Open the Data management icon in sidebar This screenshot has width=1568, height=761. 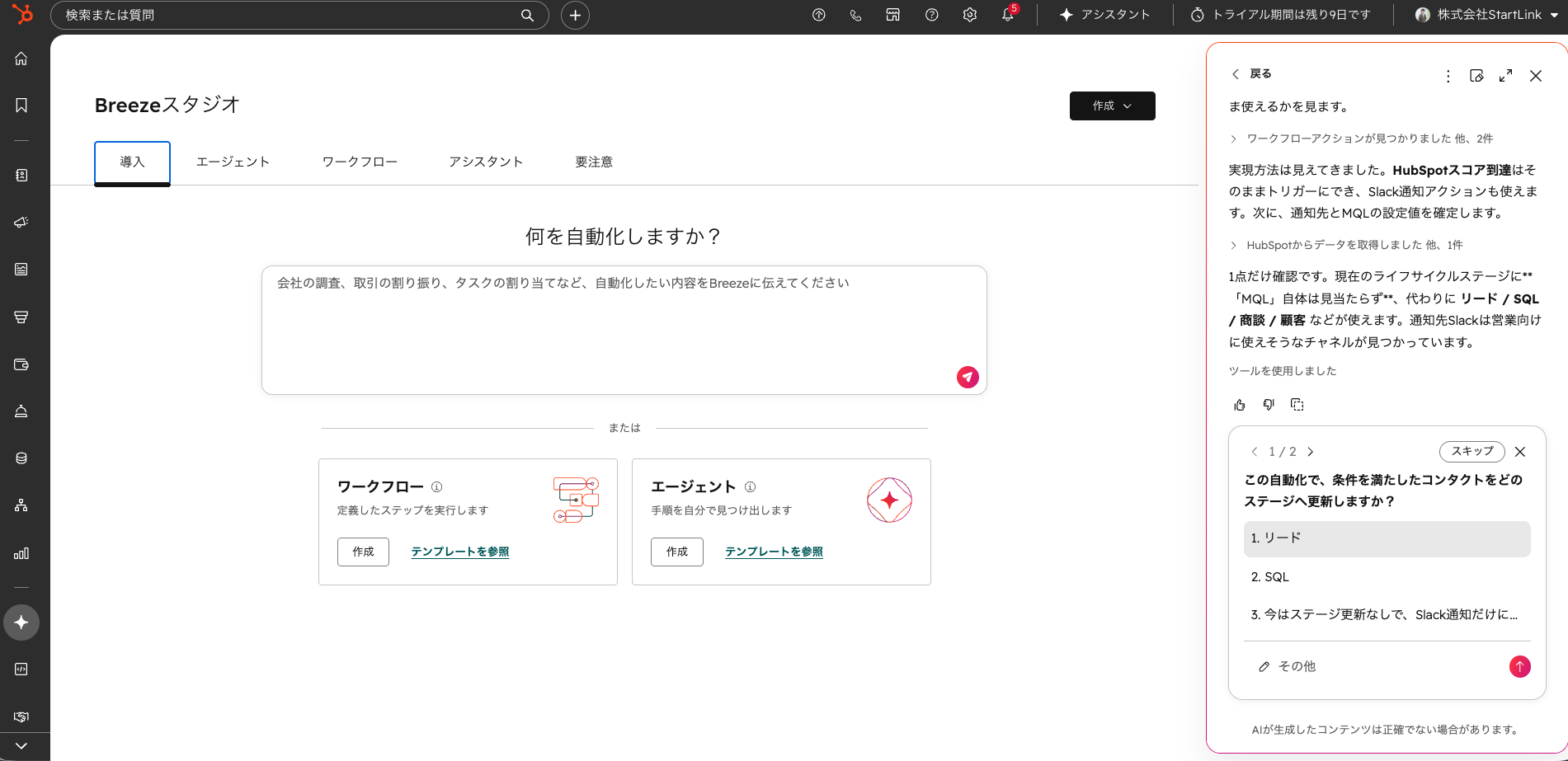coord(21,458)
